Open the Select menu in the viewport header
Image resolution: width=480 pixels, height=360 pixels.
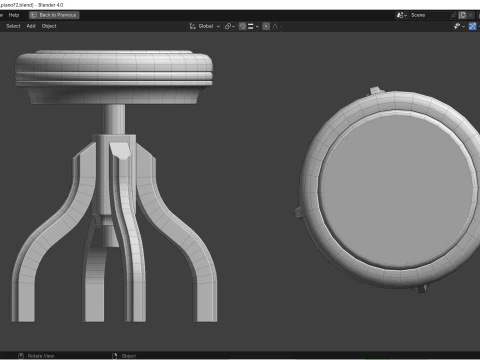pos(13,26)
